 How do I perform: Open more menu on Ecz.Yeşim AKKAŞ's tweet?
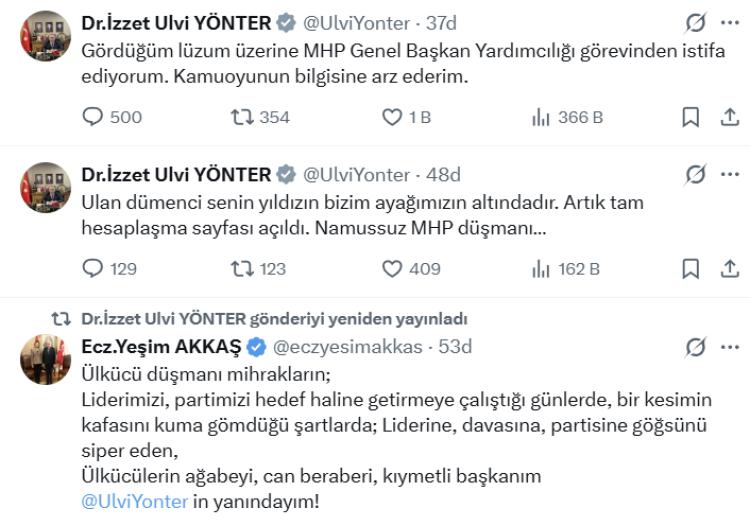coord(729,347)
